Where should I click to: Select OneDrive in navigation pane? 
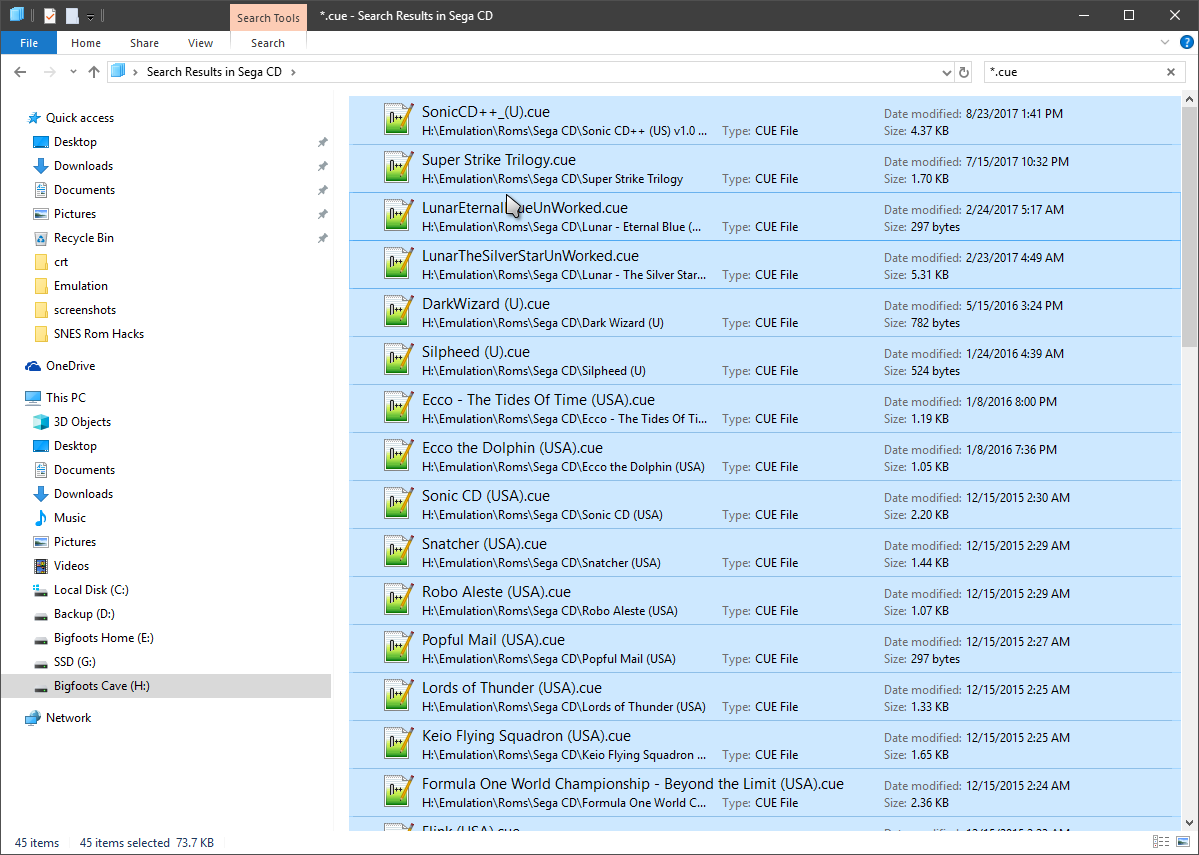pyautogui.click(x=70, y=366)
